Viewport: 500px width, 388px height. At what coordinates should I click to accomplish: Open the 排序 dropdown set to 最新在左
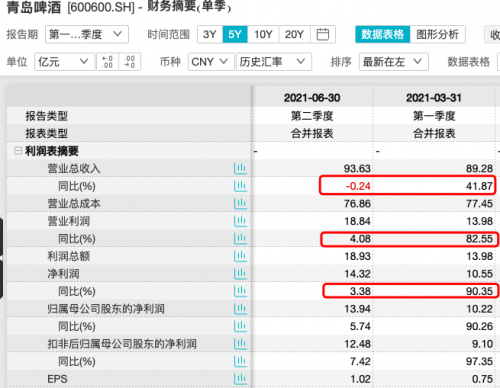[393, 62]
